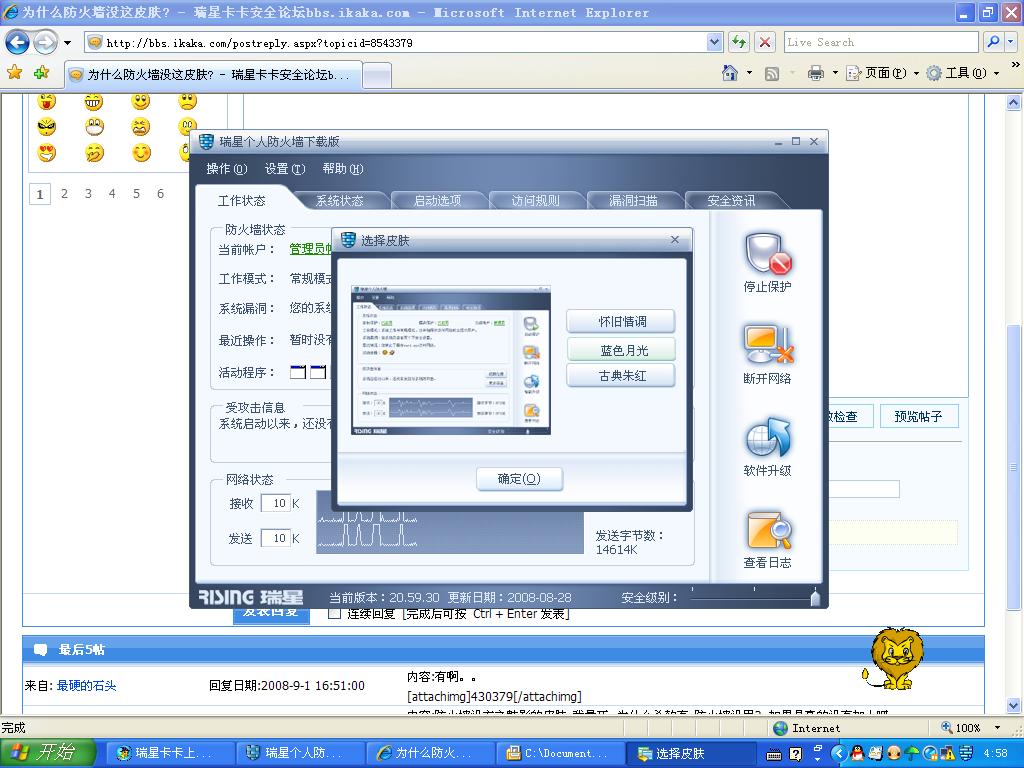Switch to 瑞星个人防… taskbar item
The width and height of the screenshot is (1024, 768).
click(x=298, y=753)
